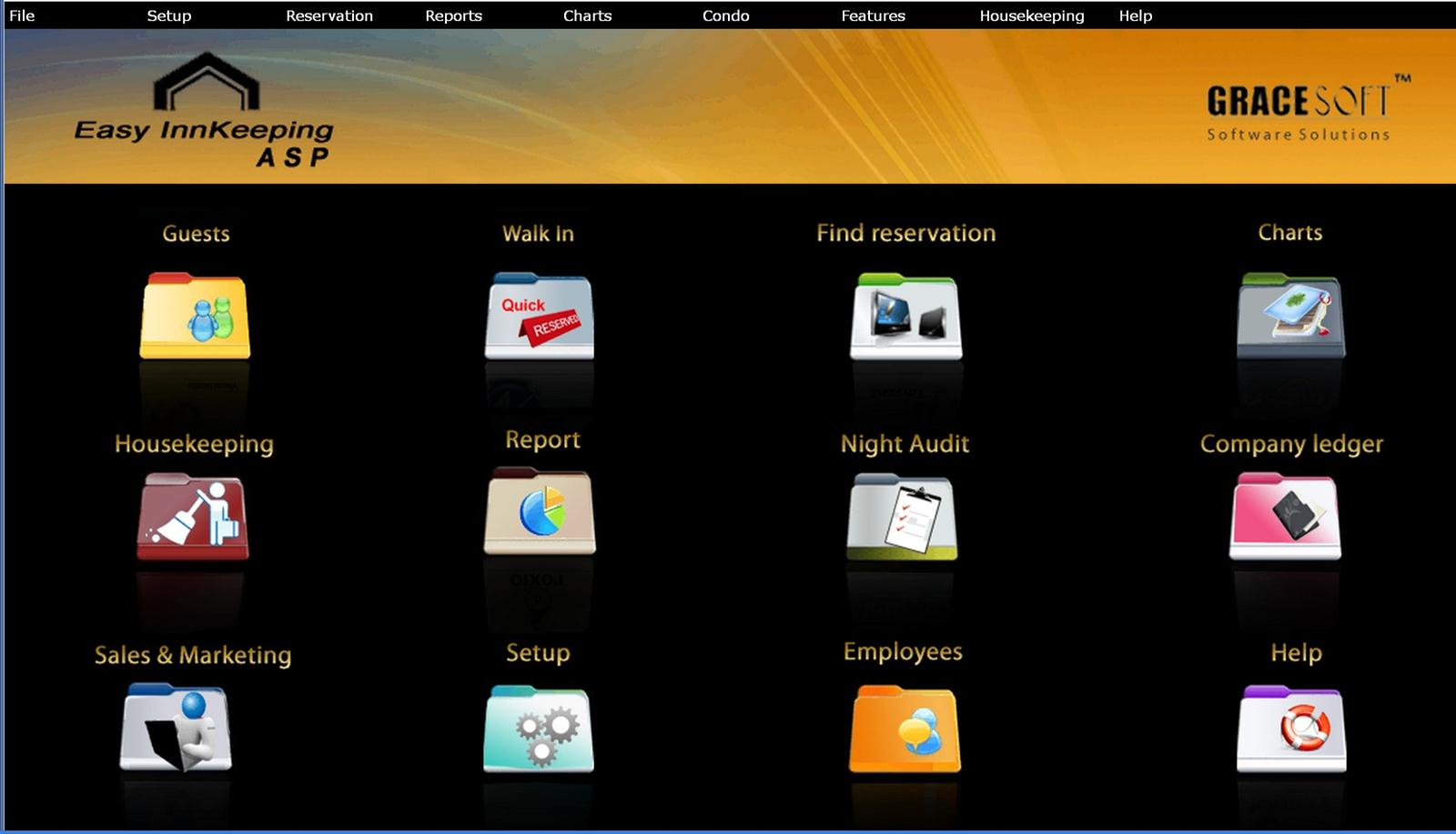The image size is (1456, 834).
Task: Click the Night Audit text label
Action: [905, 444]
